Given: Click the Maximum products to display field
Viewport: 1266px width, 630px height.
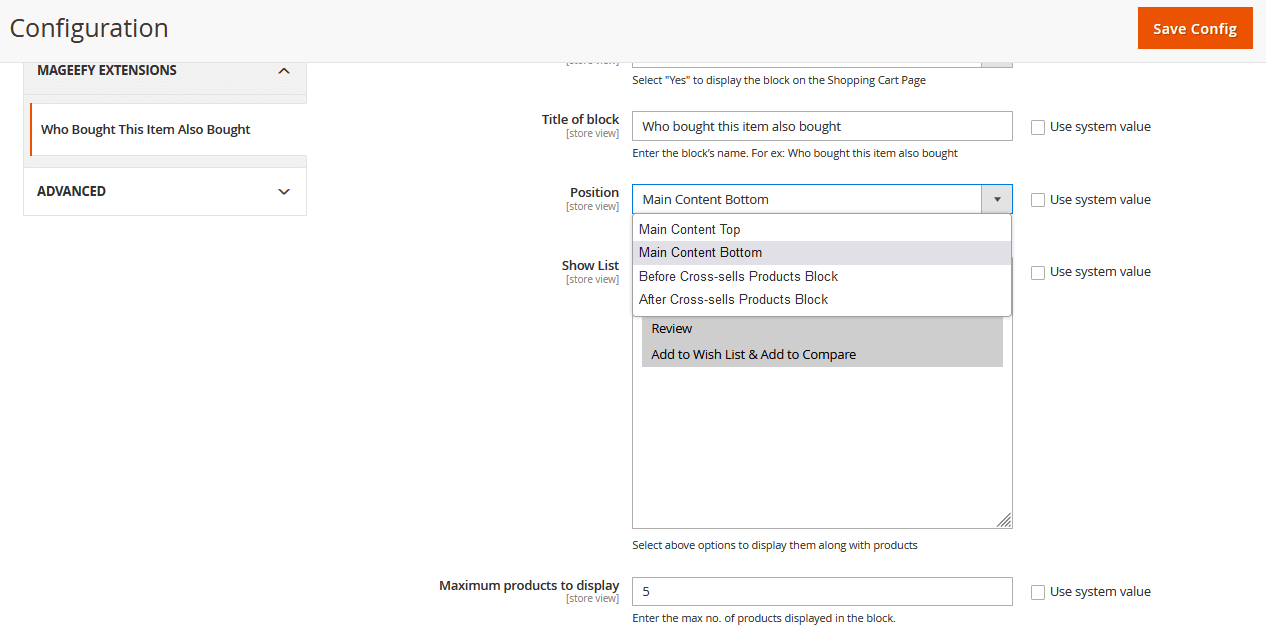Looking at the screenshot, I should 821,592.
